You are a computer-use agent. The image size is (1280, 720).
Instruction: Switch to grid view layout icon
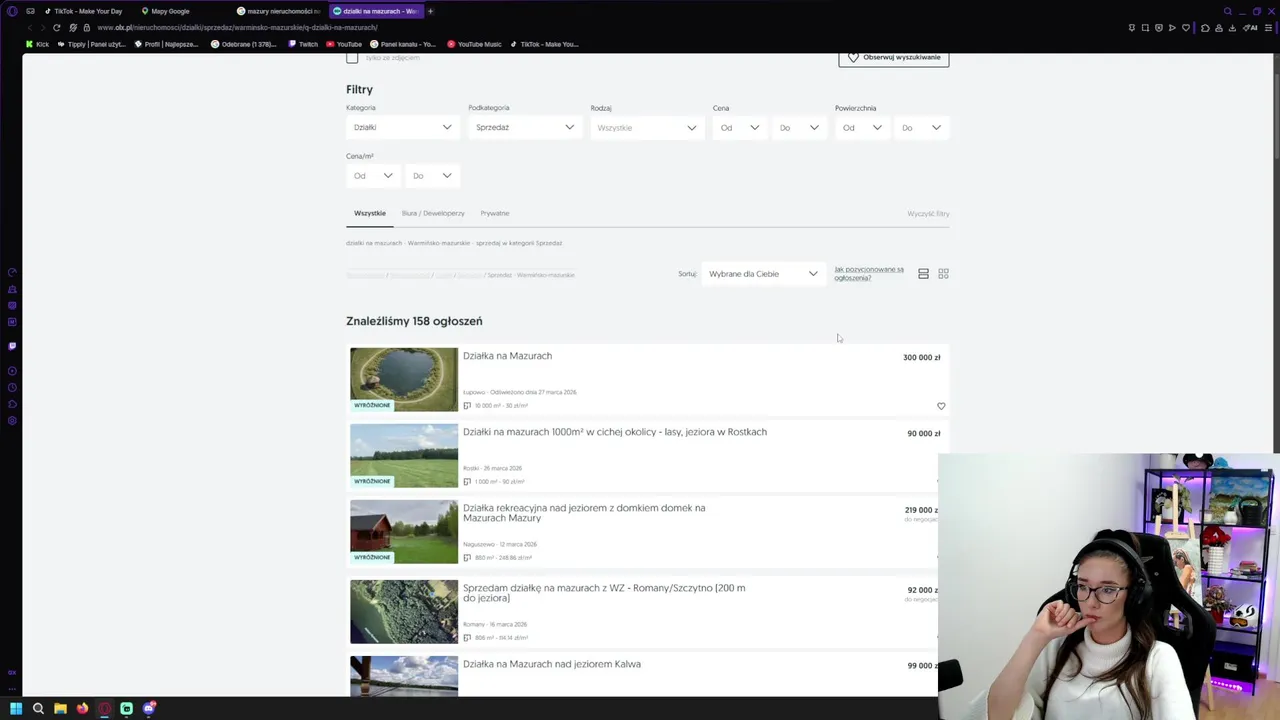click(943, 273)
